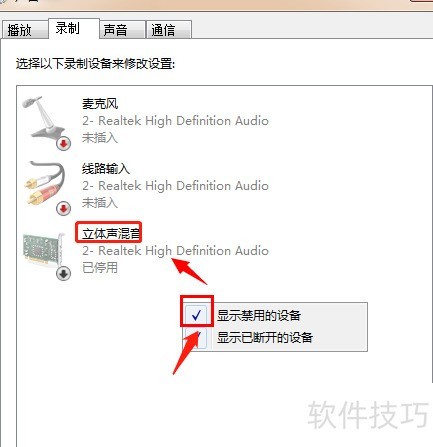The width and height of the screenshot is (433, 447).
Task: Click 未插入 status under 麦克风
Action: point(100,137)
